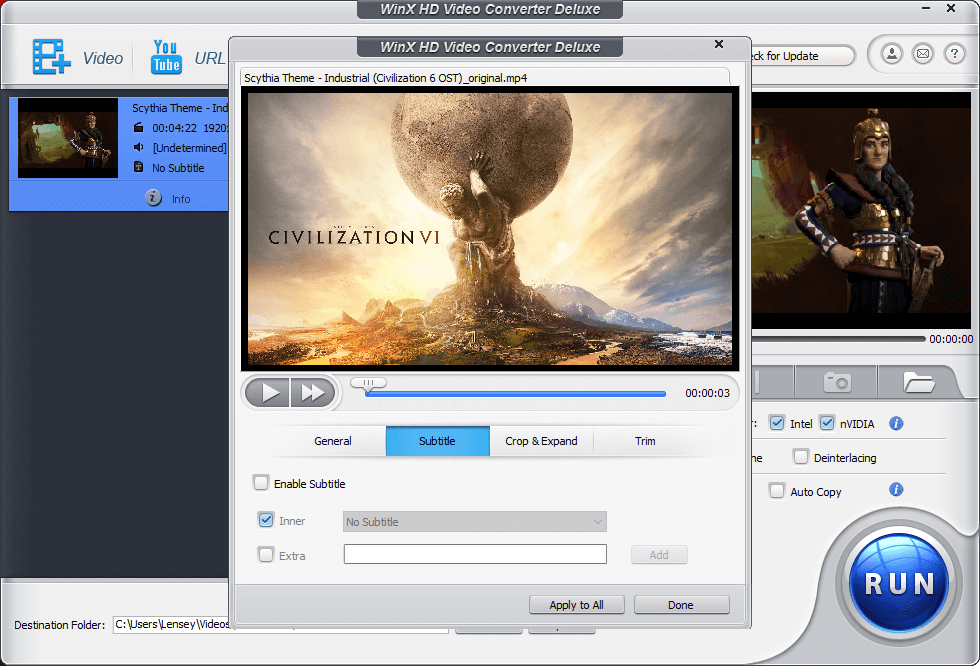Click the No Subtitle text in file list
The image size is (980, 666).
click(178, 167)
